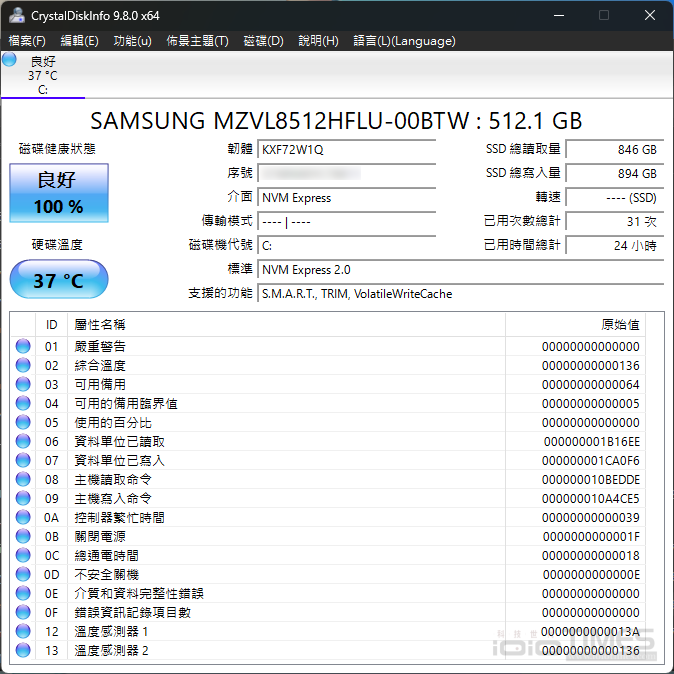674x674 pixels.
Task: Click the status orb for attribute 0B 關閉電源
Action: pyautogui.click(x=23, y=536)
